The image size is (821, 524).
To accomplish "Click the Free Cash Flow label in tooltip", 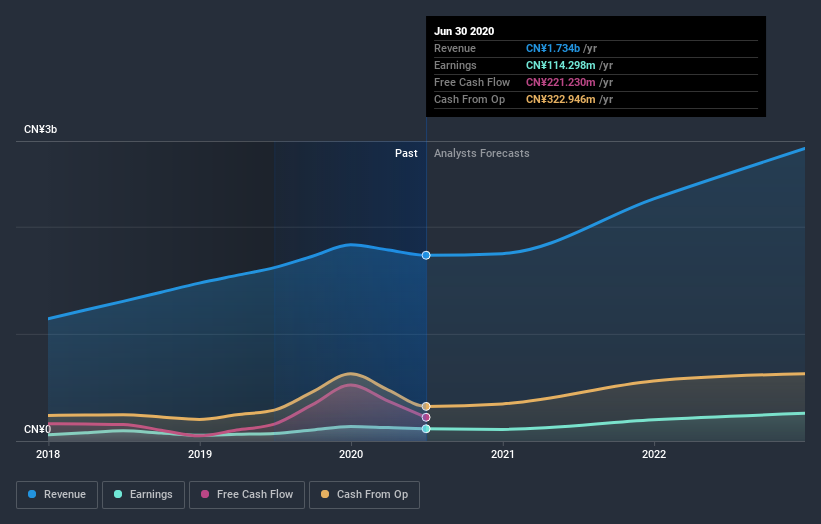I will pos(472,82).
